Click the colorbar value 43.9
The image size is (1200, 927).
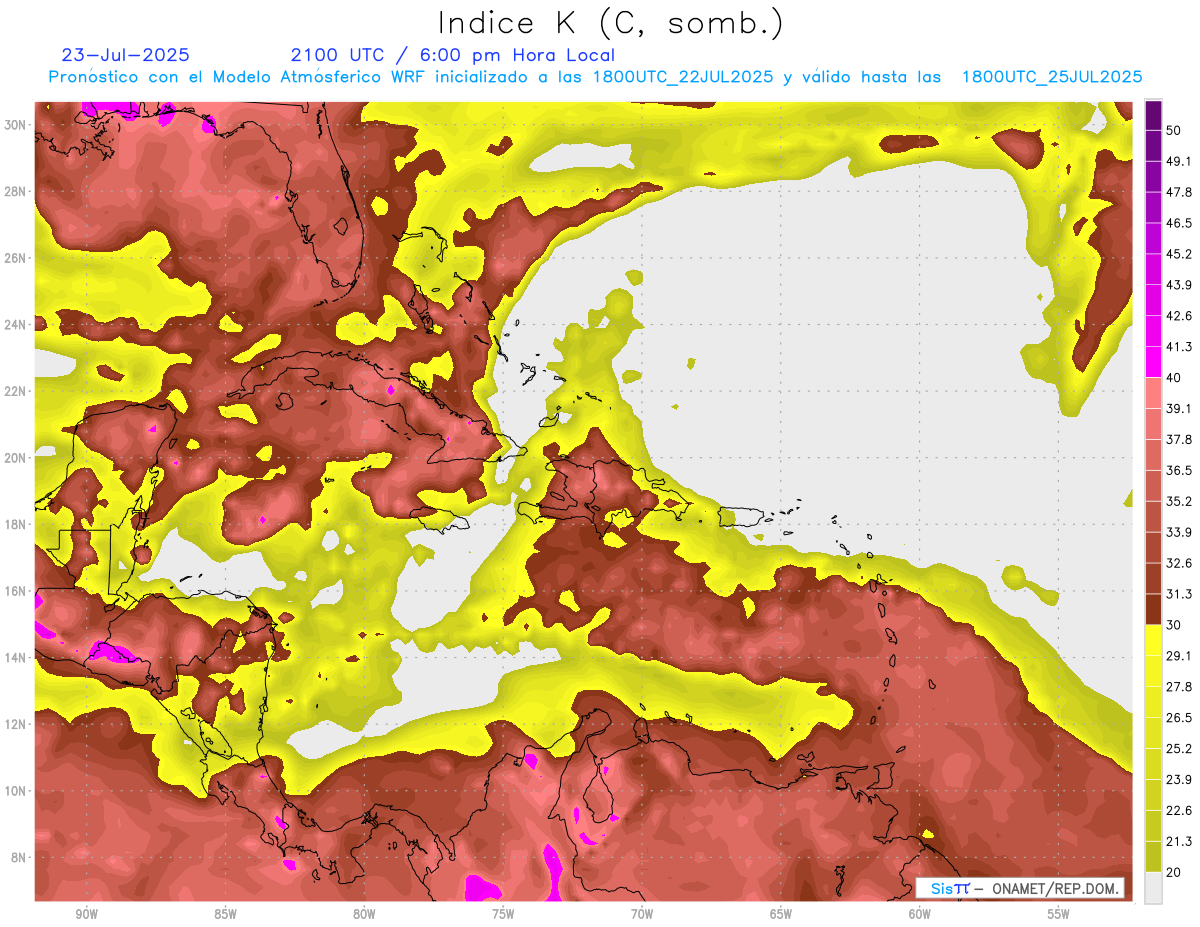[x=1179, y=285]
